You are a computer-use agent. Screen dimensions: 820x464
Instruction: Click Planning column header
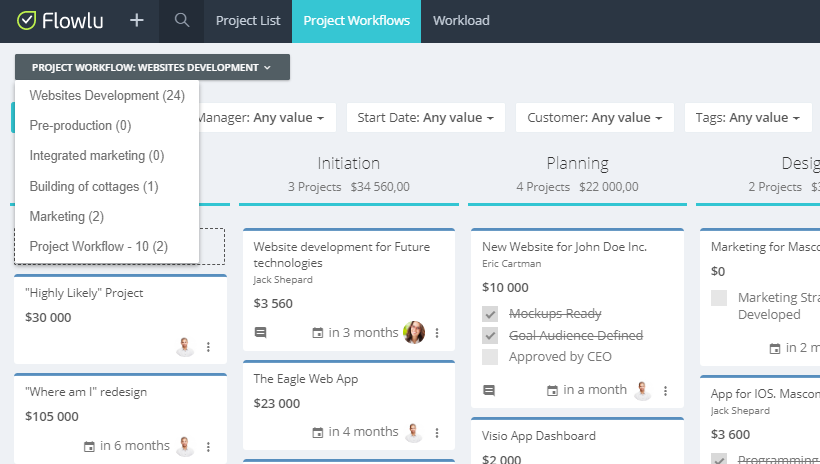tap(577, 164)
